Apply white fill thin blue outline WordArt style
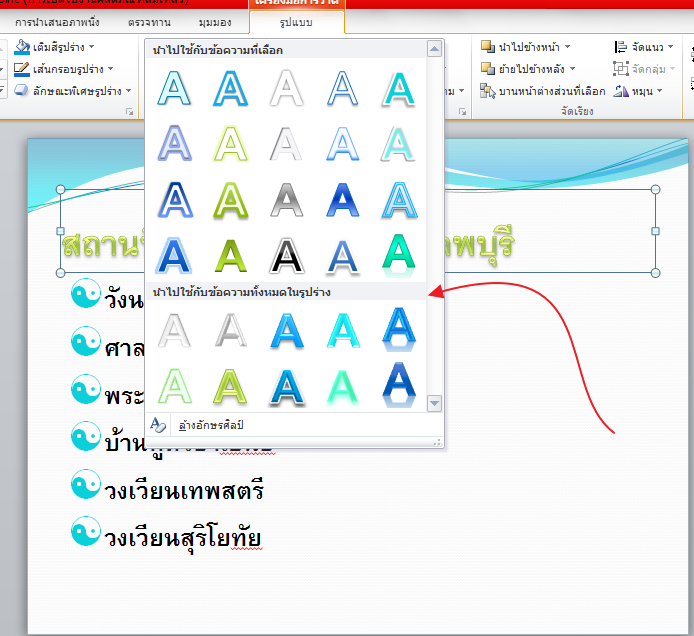This screenshot has width=694, height=636. [x=343, y=88]
